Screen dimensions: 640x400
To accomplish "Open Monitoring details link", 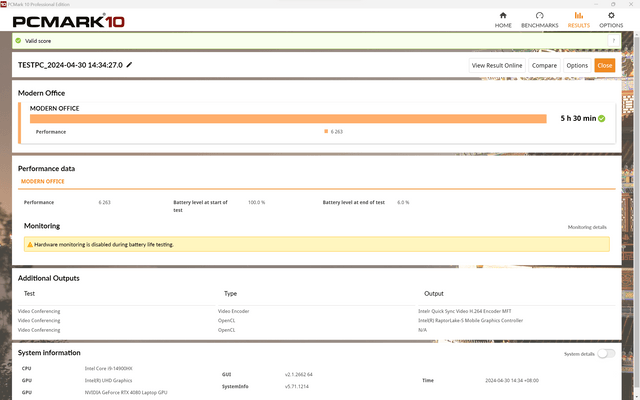I will pos(587,227).
